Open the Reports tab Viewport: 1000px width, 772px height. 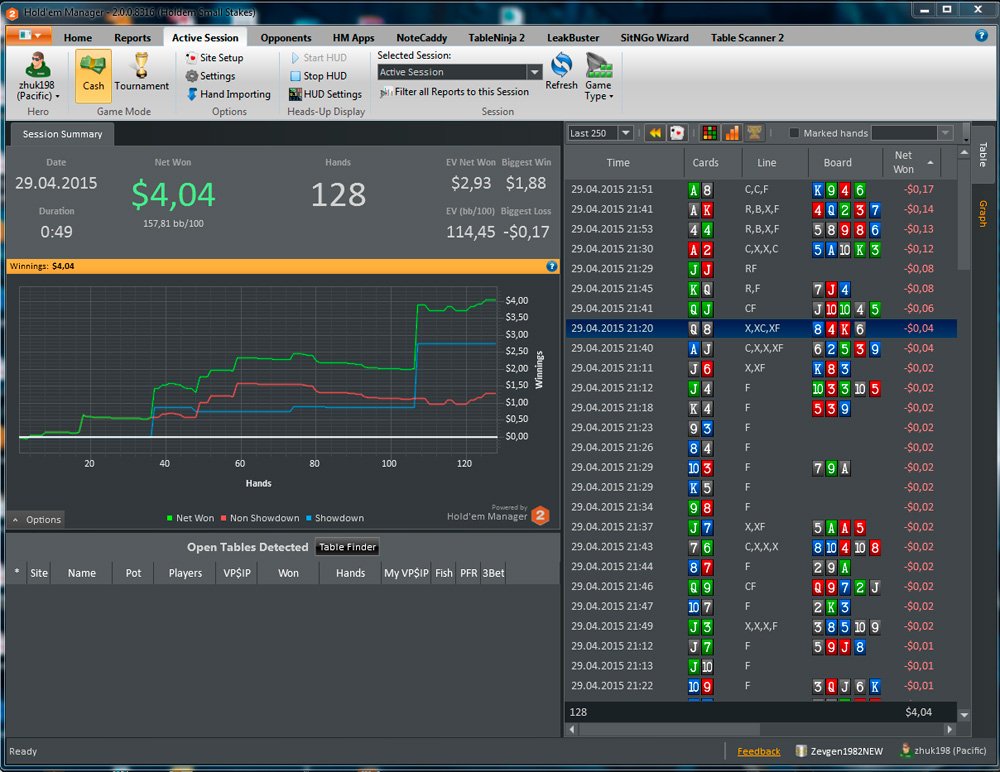tap(133, 38)
